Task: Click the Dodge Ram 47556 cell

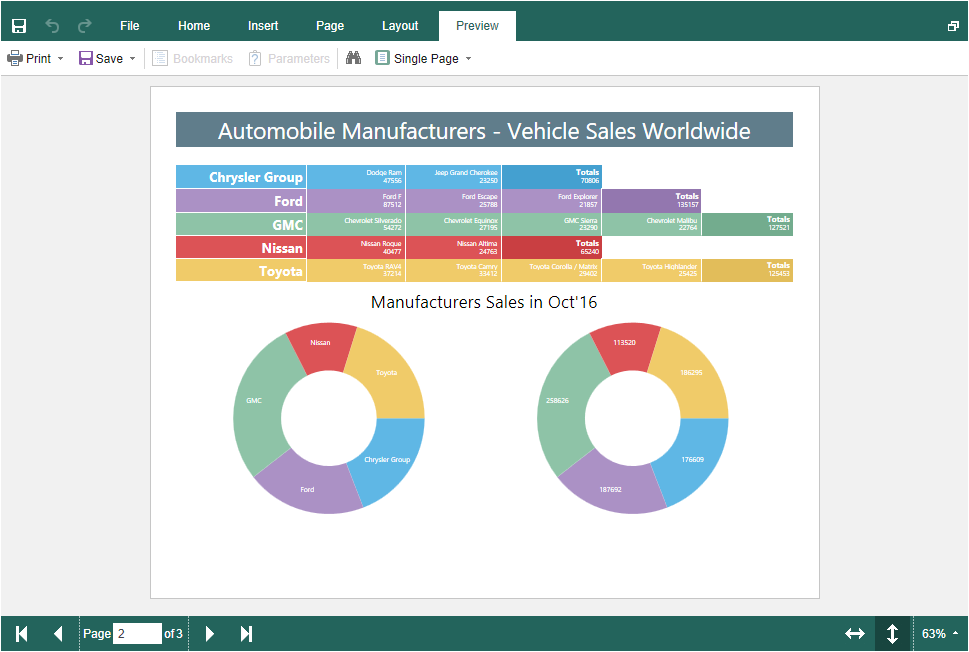Action: [x=356, y=177]
